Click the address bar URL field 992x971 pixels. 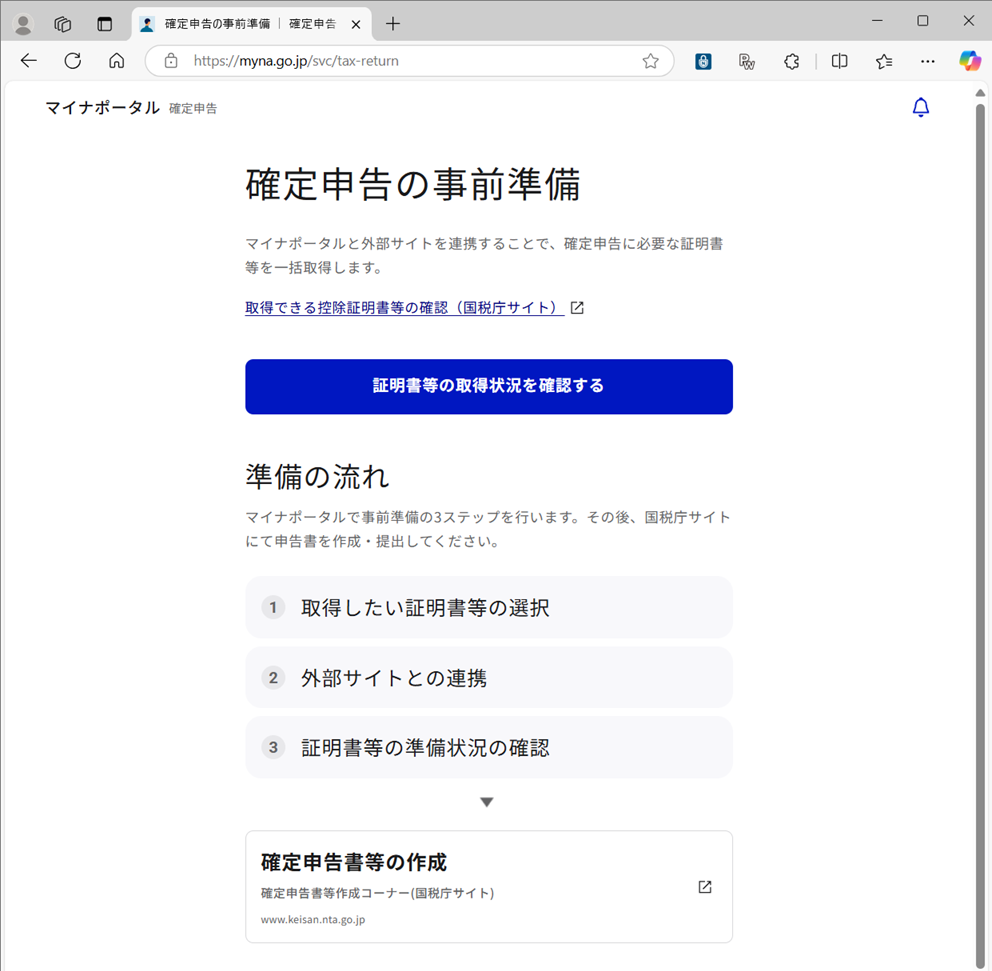(400, 61)
